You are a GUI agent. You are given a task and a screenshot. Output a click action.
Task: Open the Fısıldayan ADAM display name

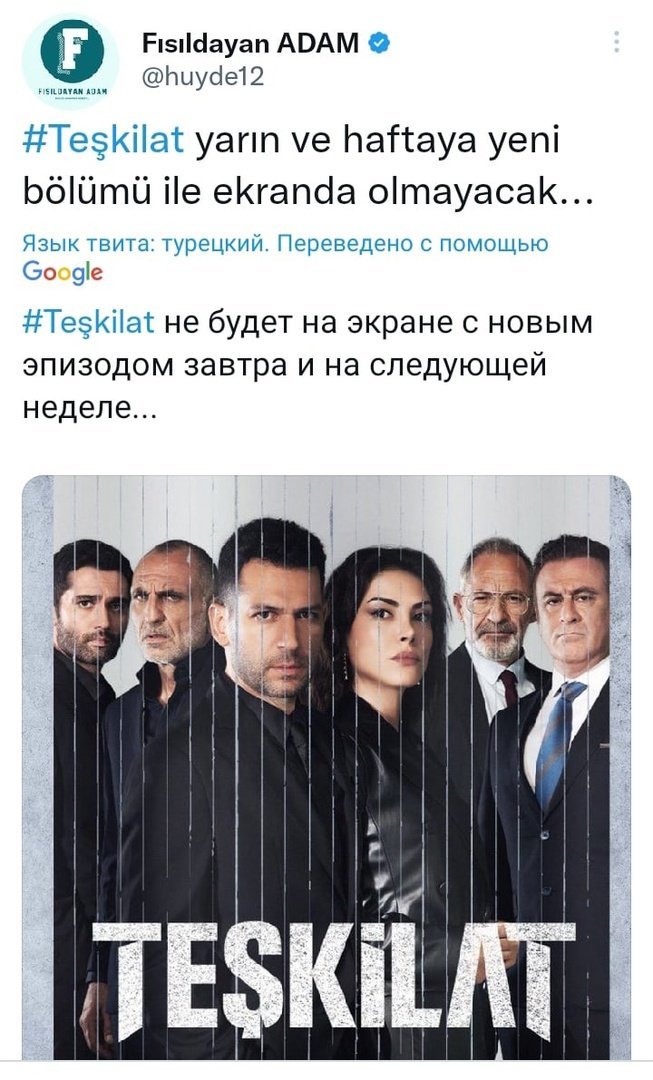[250, 43]
